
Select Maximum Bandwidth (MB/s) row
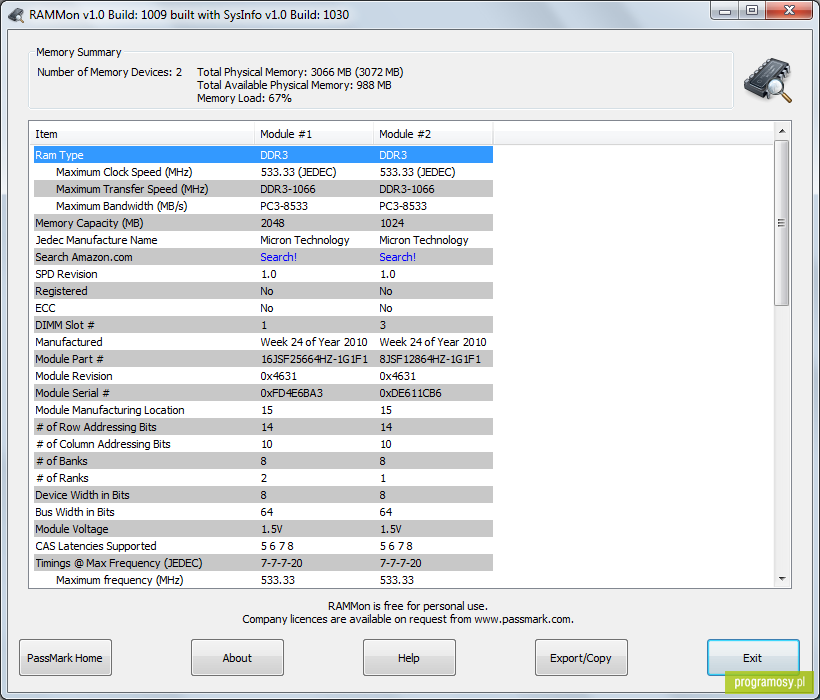[x=264, y=206]
